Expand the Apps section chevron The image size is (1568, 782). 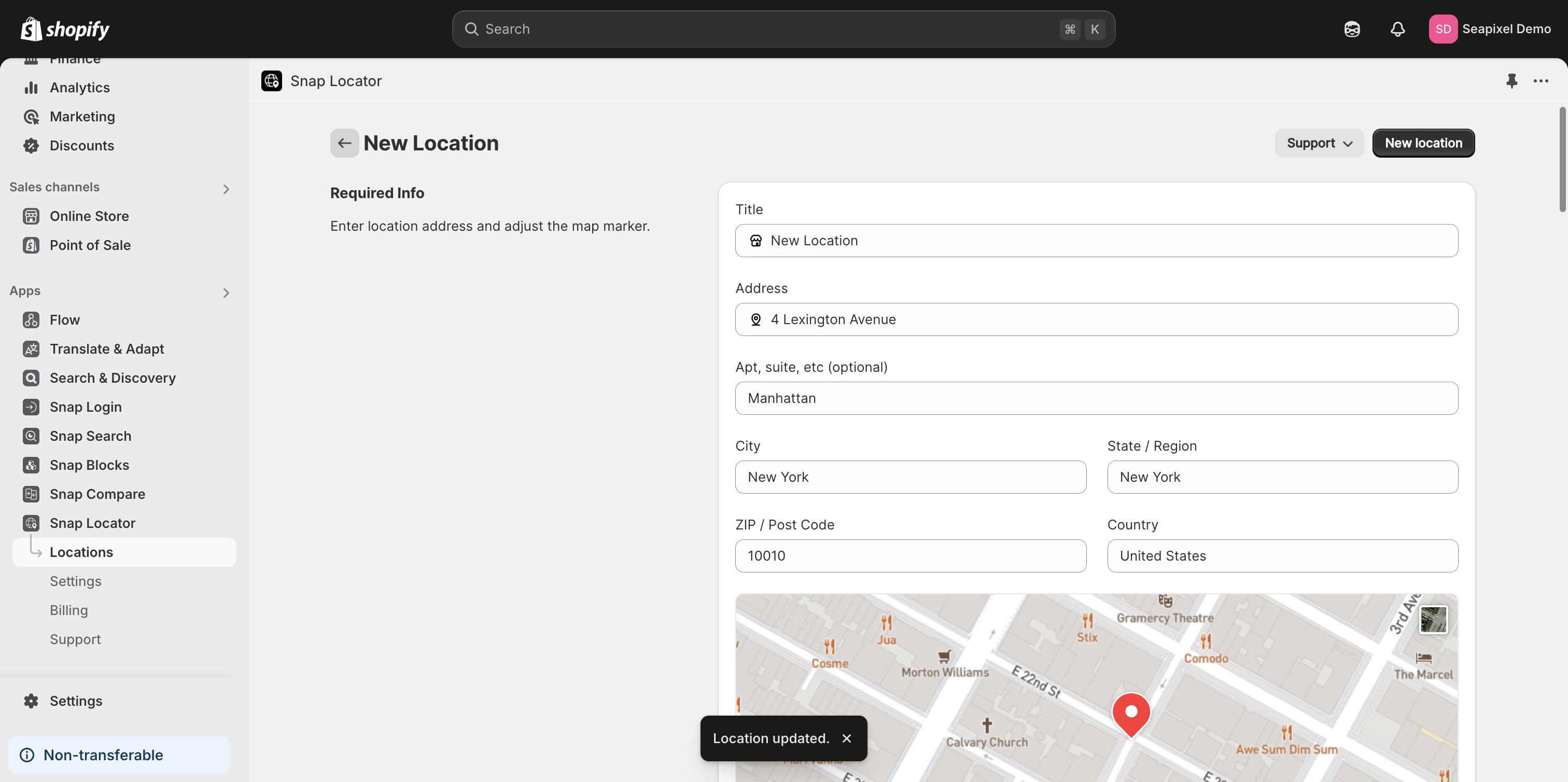point(226,294)
